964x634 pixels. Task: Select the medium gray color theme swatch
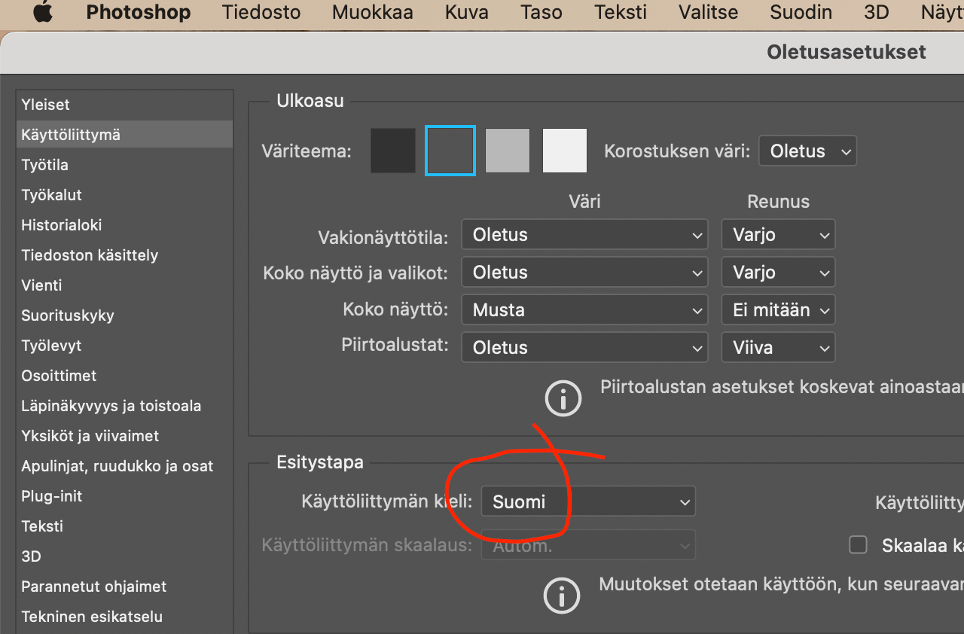tap(507, 151)
